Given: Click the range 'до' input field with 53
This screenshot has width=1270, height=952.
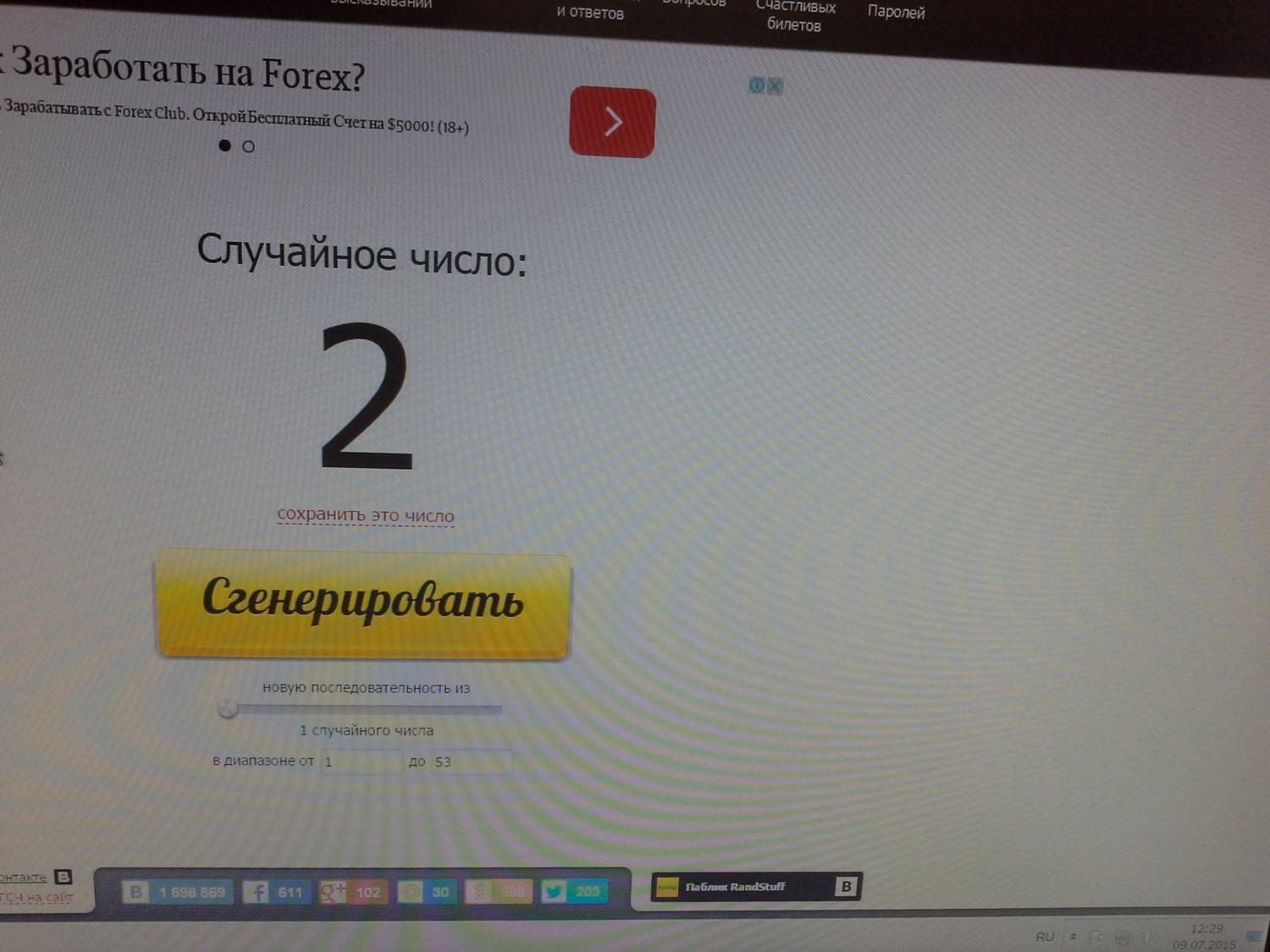Looking at the screenshot, I should pyautogui.click(x=471, y=762).
